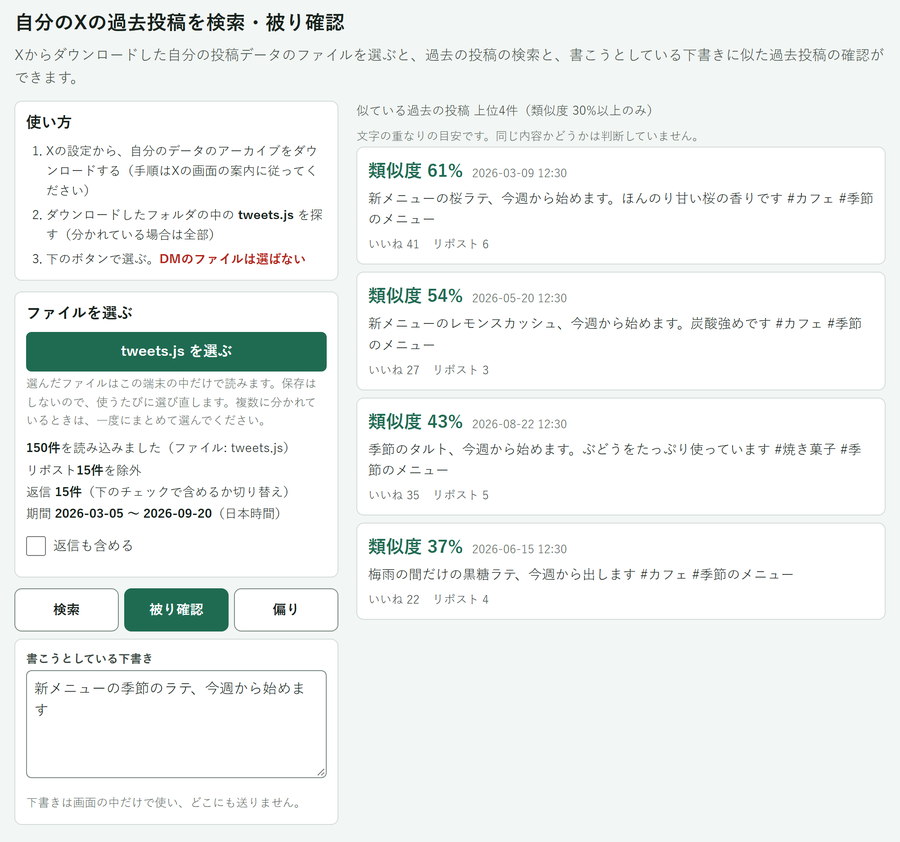This screenshot has width=900, height=842.
Task: Click the instruction step mentioning tweets.js
Action: (x=184, y=225)
